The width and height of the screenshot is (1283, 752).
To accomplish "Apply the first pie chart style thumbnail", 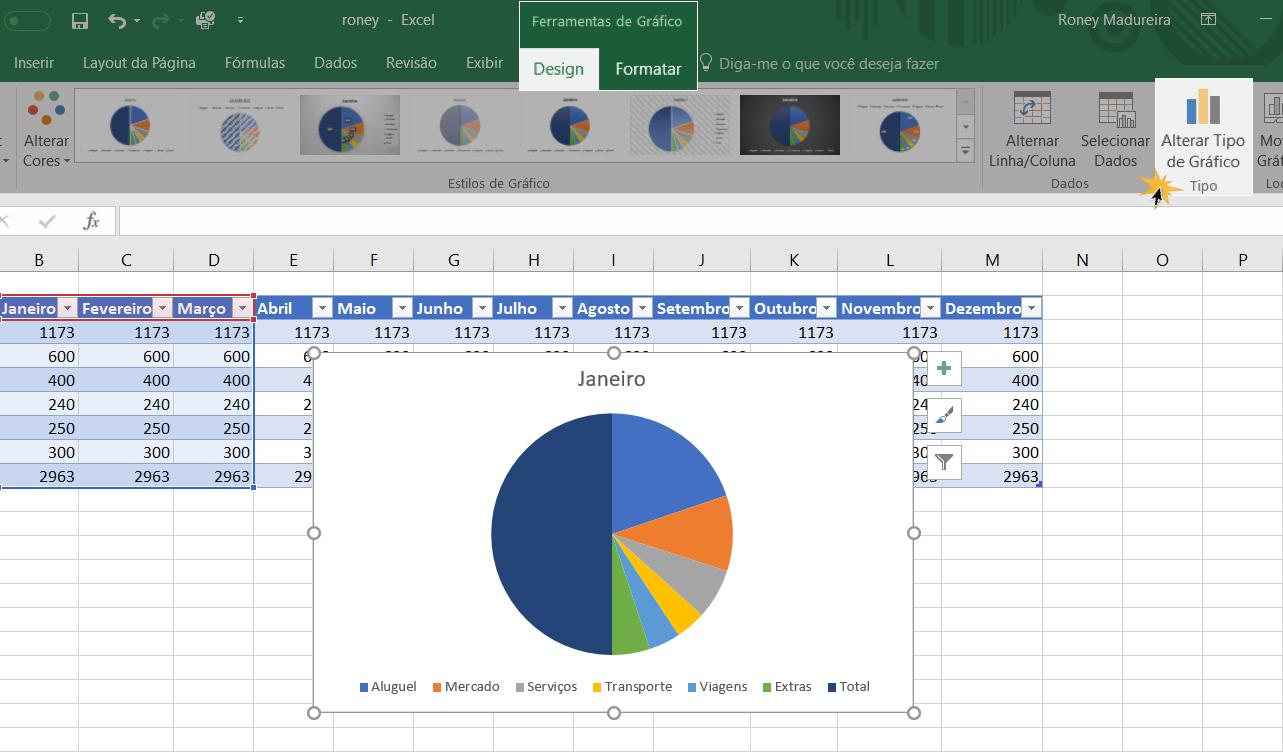I will click(x=131, y=125).
